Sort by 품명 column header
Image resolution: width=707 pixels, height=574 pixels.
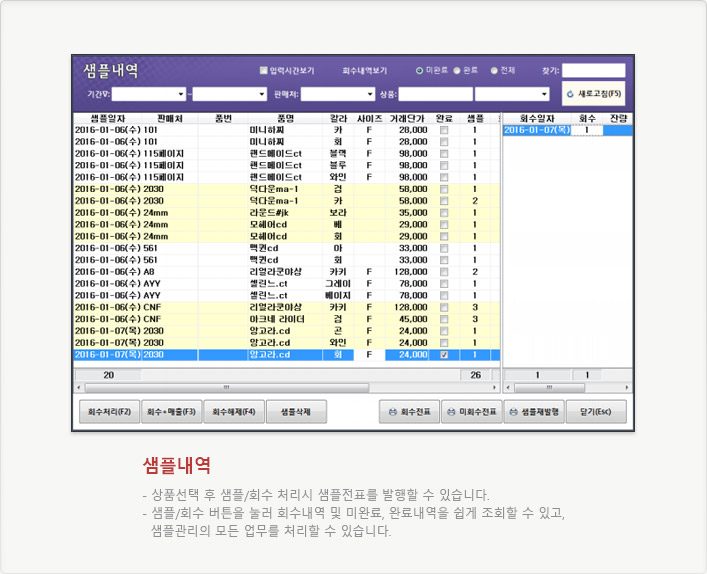[x=285, y=119]
